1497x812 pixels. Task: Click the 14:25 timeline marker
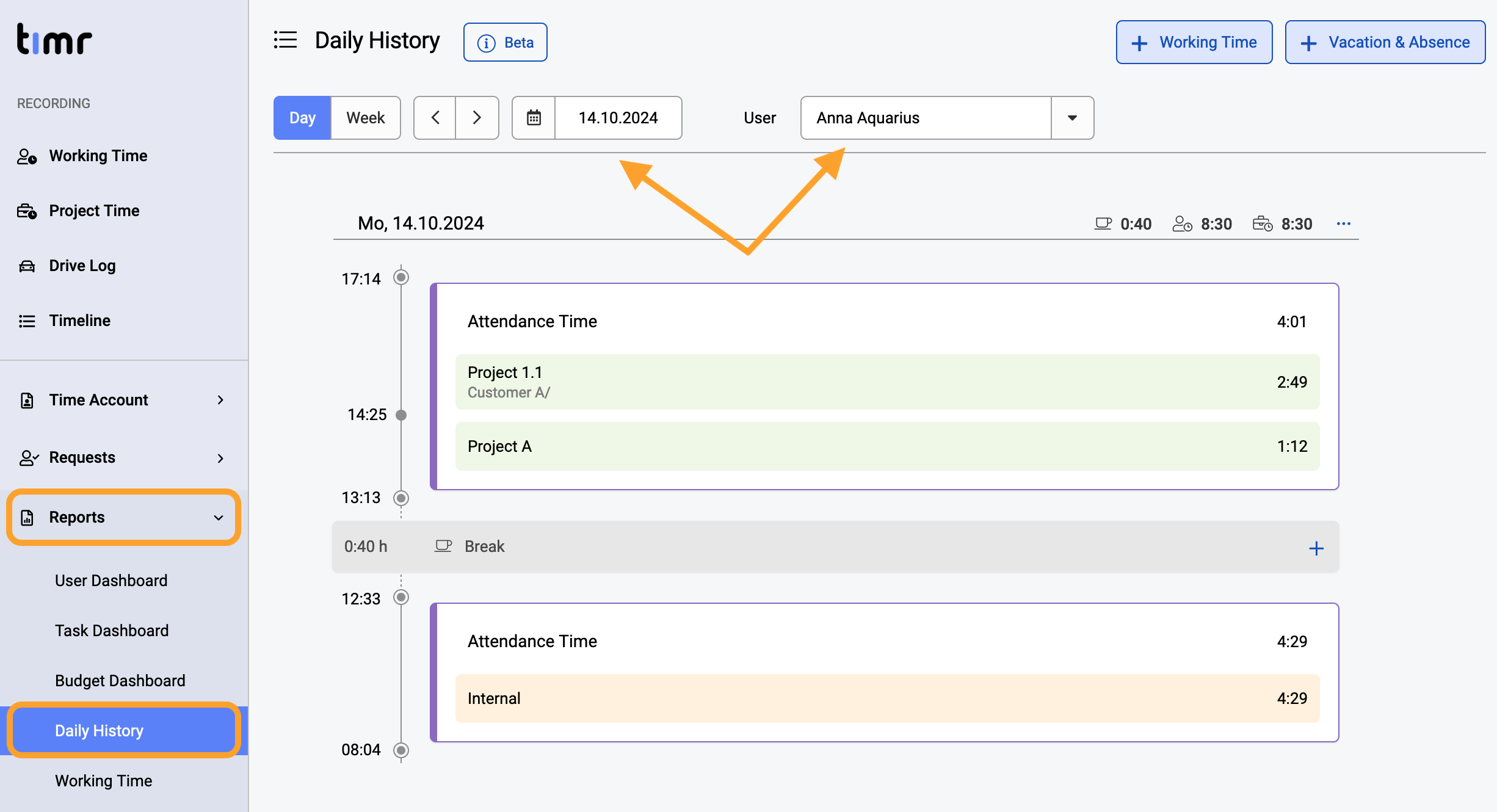pyautogui.click(x=401, y=415)
